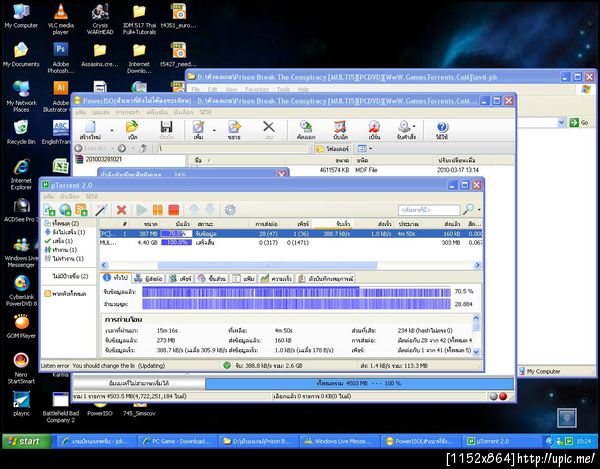Open µTorrent Files tab

(x=244, y=279)
